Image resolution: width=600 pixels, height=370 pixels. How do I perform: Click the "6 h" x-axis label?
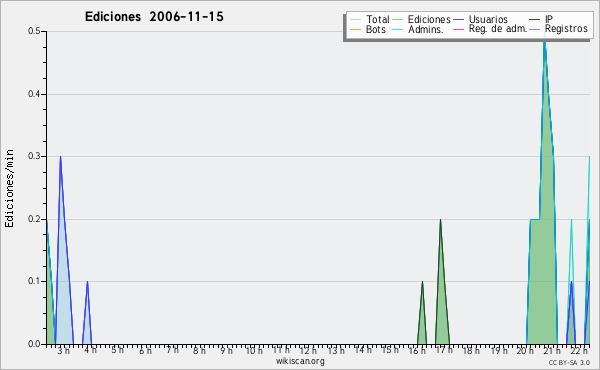[145, 351]
